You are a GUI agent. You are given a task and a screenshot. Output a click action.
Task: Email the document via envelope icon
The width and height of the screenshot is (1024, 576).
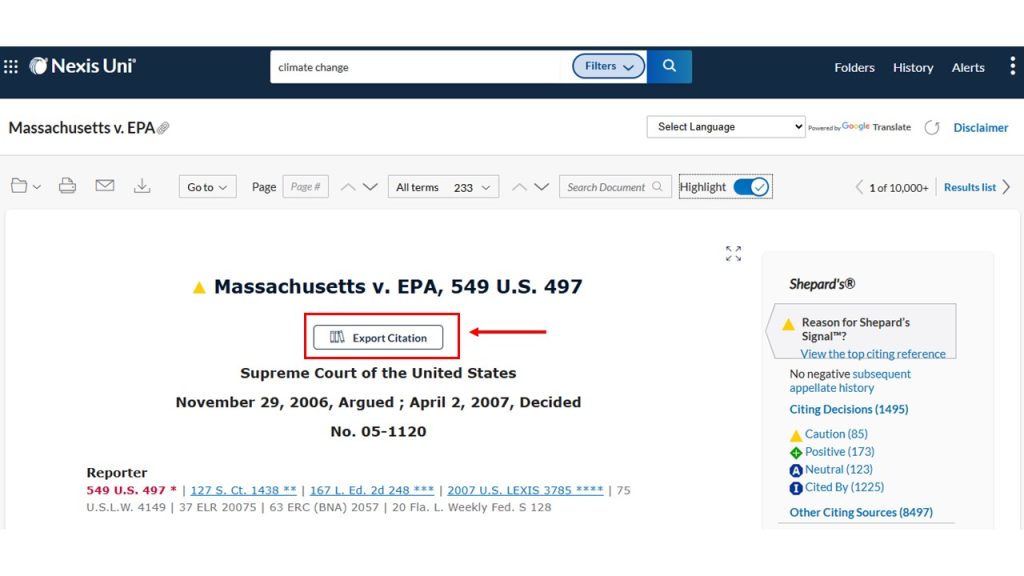104,185
